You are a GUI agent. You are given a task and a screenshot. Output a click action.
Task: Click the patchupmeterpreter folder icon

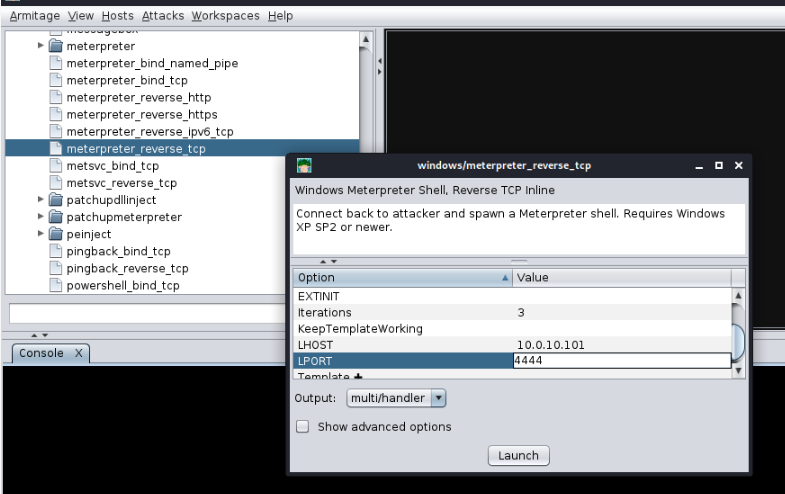[x=57, y=217]
